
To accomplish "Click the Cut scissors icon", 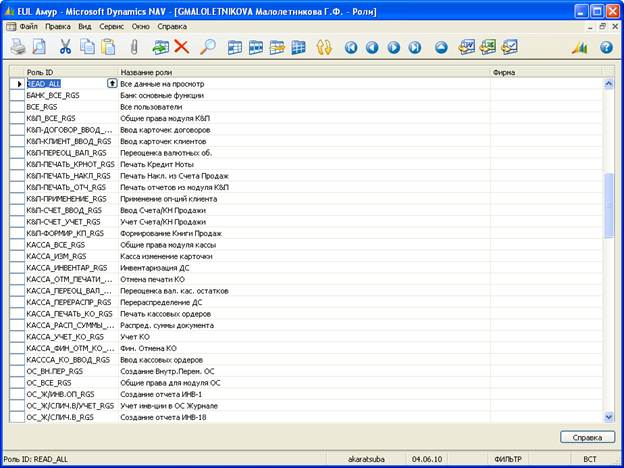I will pos(65,47).
